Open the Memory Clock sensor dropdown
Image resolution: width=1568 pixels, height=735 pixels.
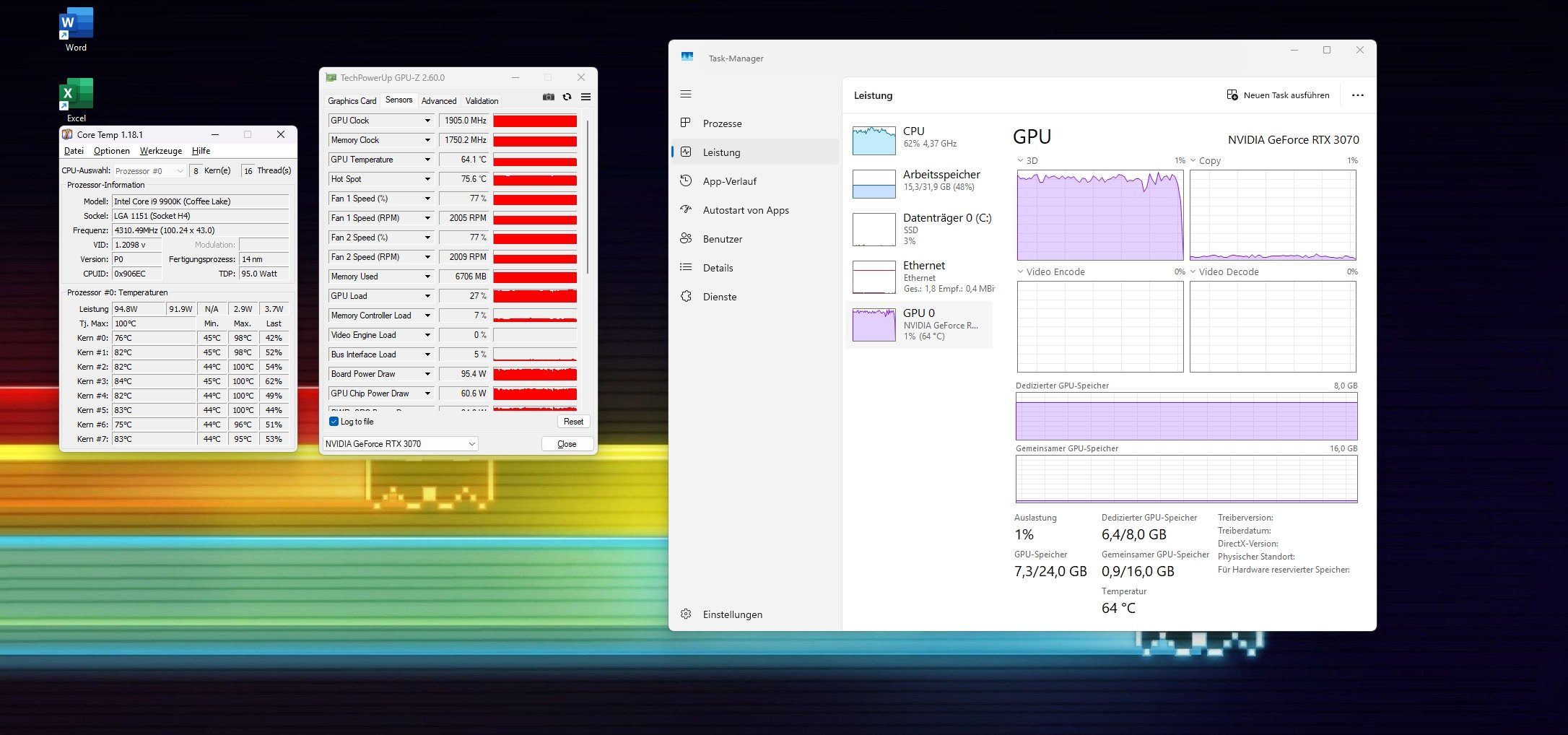tap(427, 140)
